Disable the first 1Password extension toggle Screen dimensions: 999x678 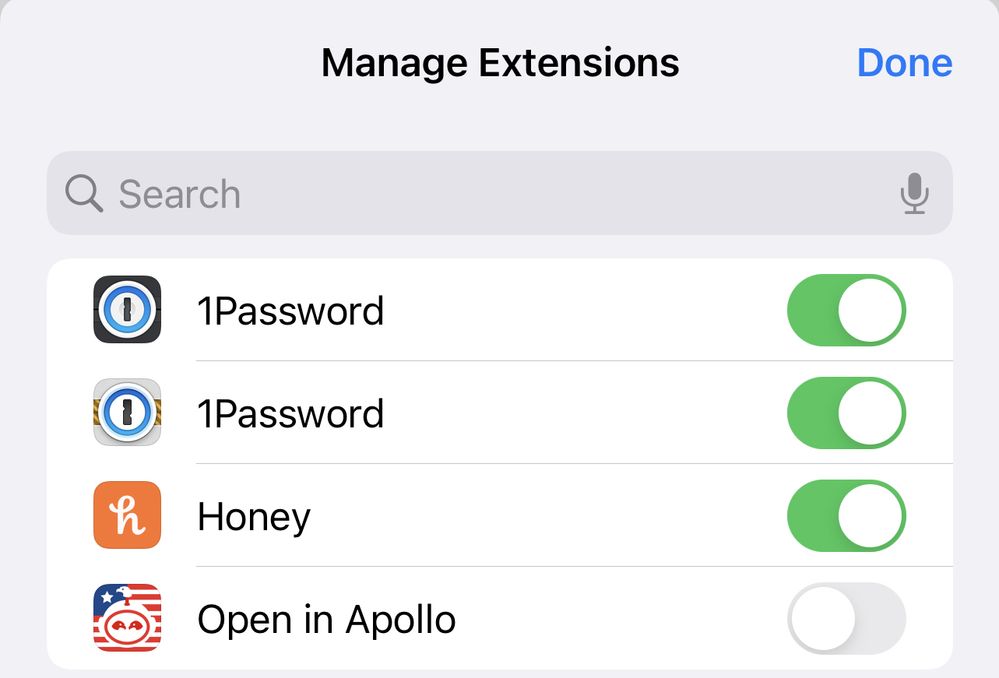click(x=846, y=310)
